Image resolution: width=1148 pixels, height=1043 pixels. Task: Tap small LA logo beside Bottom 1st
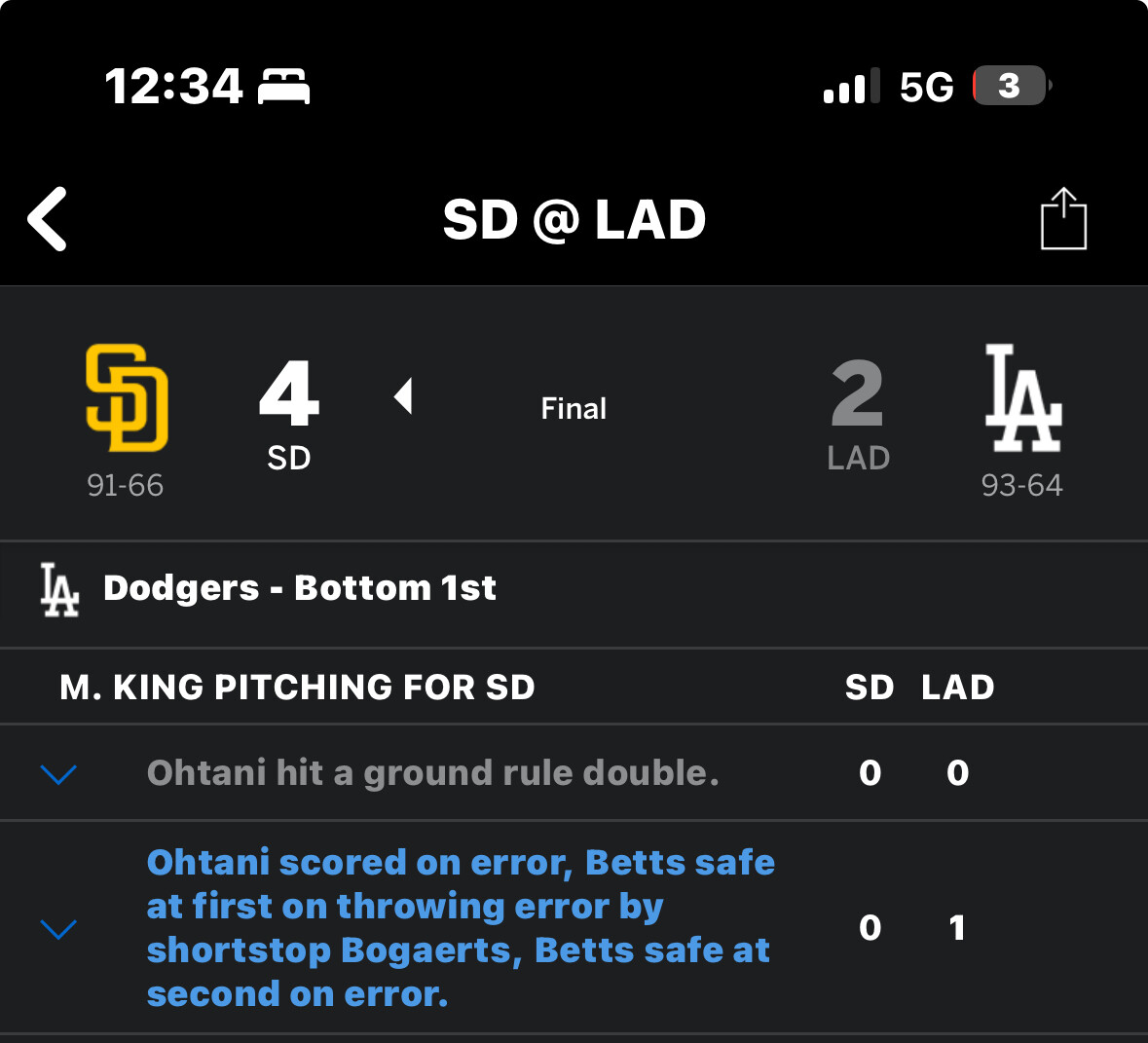click(59, 589)
